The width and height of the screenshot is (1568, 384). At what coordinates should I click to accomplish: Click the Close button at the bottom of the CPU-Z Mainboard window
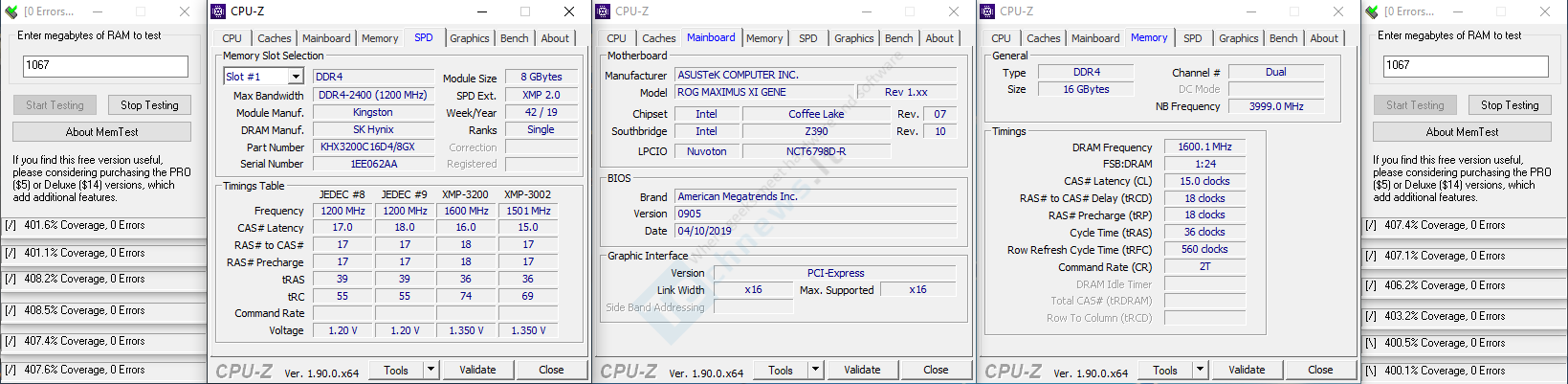936,370
